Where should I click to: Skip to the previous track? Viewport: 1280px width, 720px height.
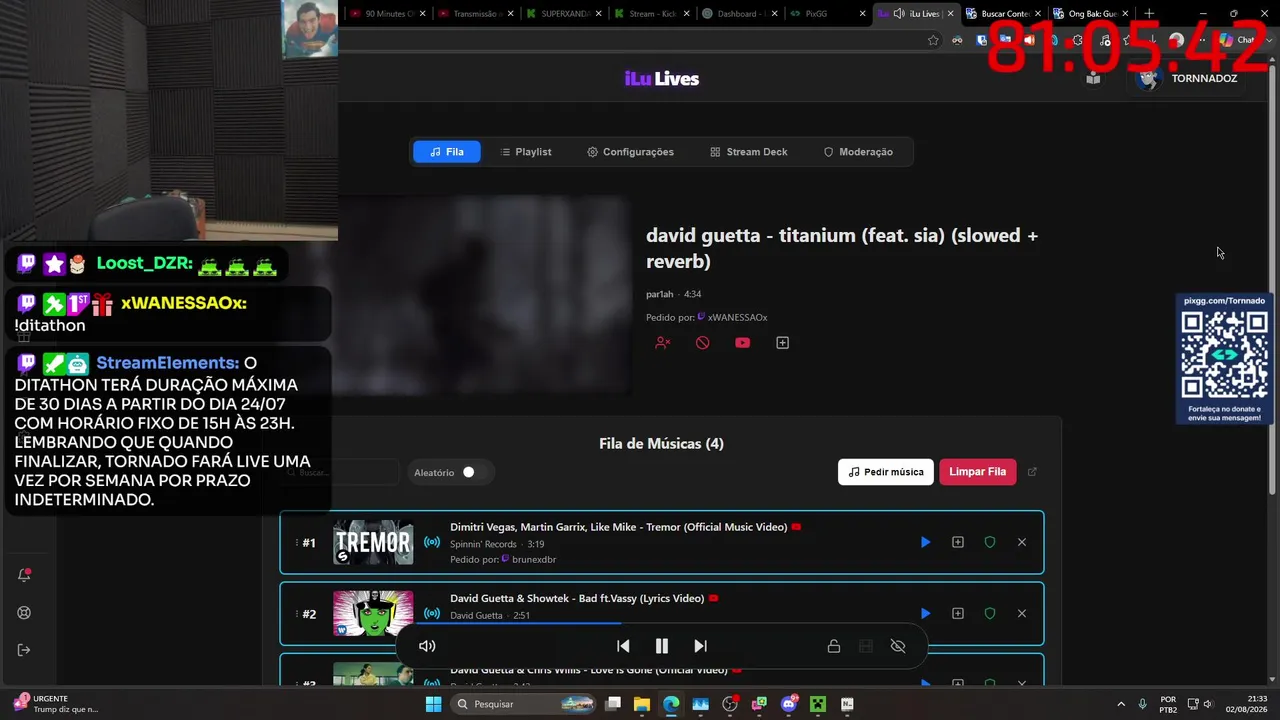pyautogui.click(x=623, y=646)
